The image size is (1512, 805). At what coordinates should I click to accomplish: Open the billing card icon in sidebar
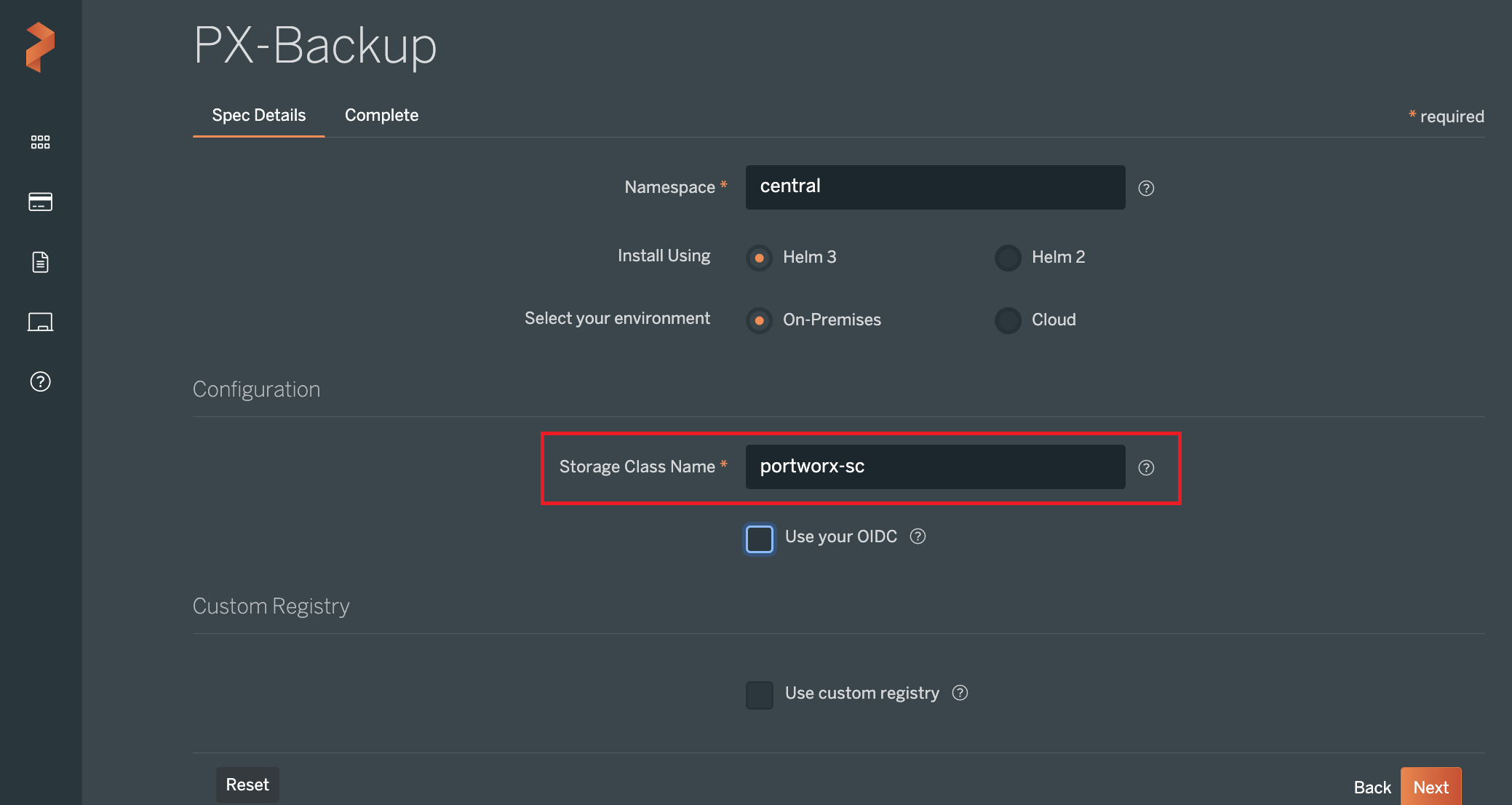pos(40,202)
